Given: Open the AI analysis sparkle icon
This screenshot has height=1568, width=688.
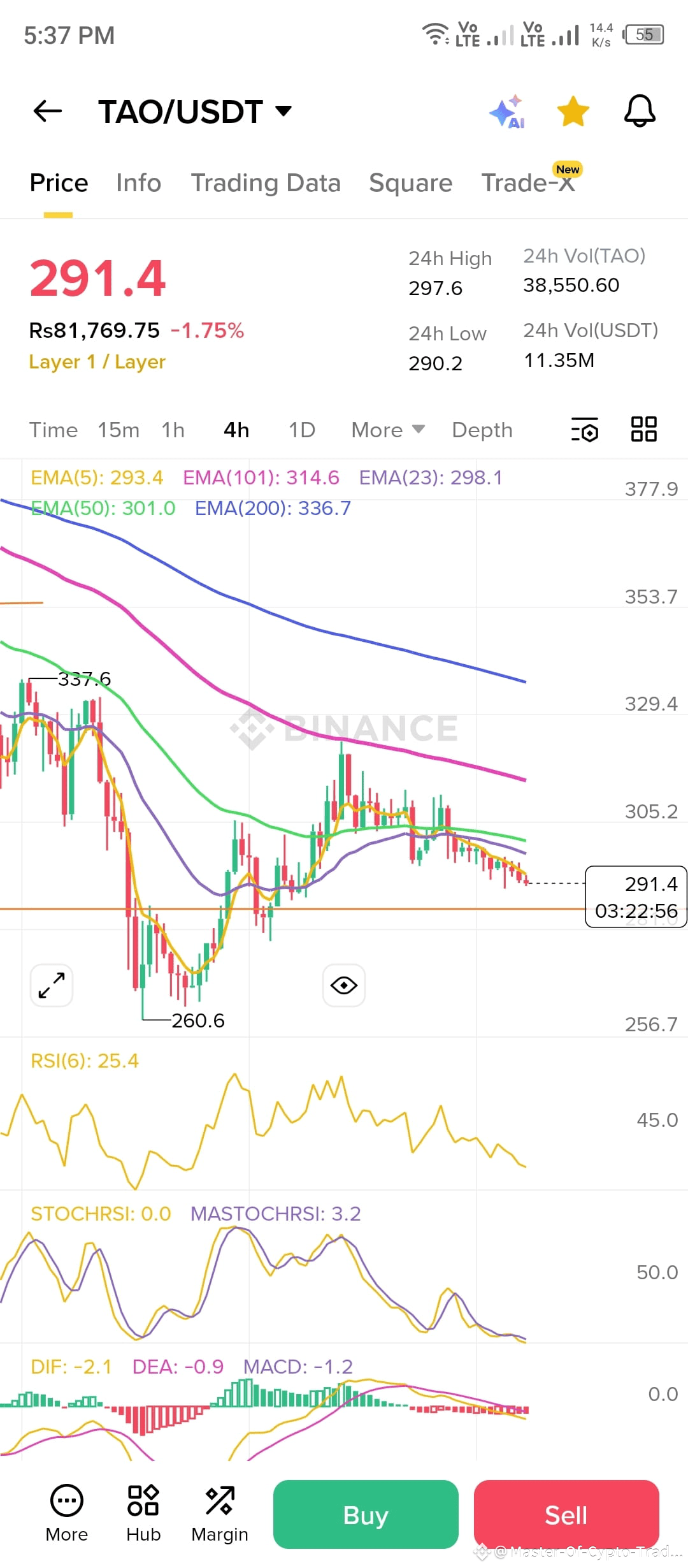Looking at the screenshot, I should (x=508, y=112).
